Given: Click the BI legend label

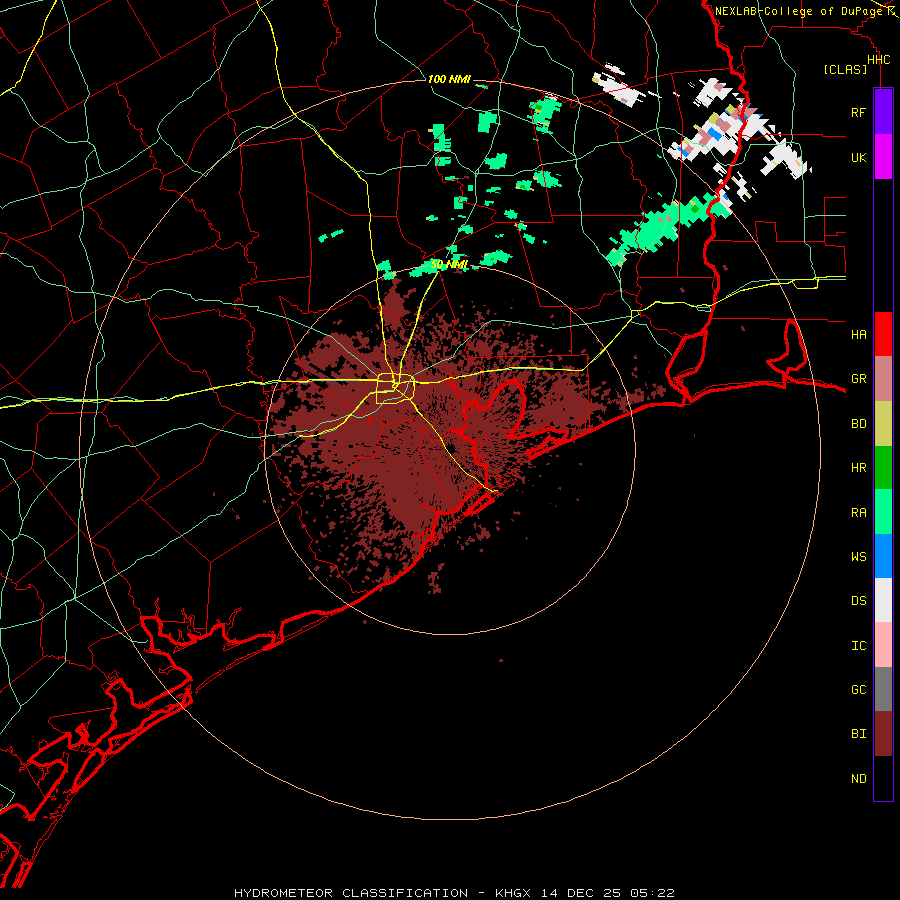Looking at the screenshot, I should pyautogui.click(x=858, y=734).
